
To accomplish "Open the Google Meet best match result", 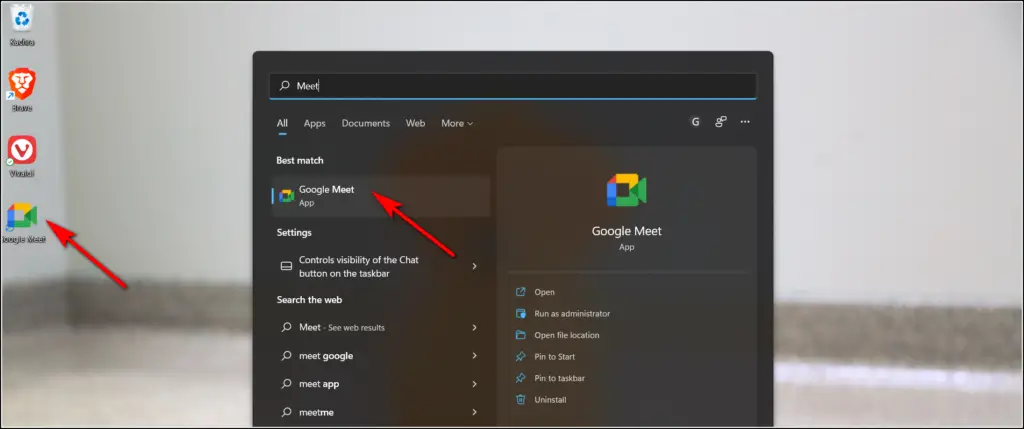I will [381, 196].
